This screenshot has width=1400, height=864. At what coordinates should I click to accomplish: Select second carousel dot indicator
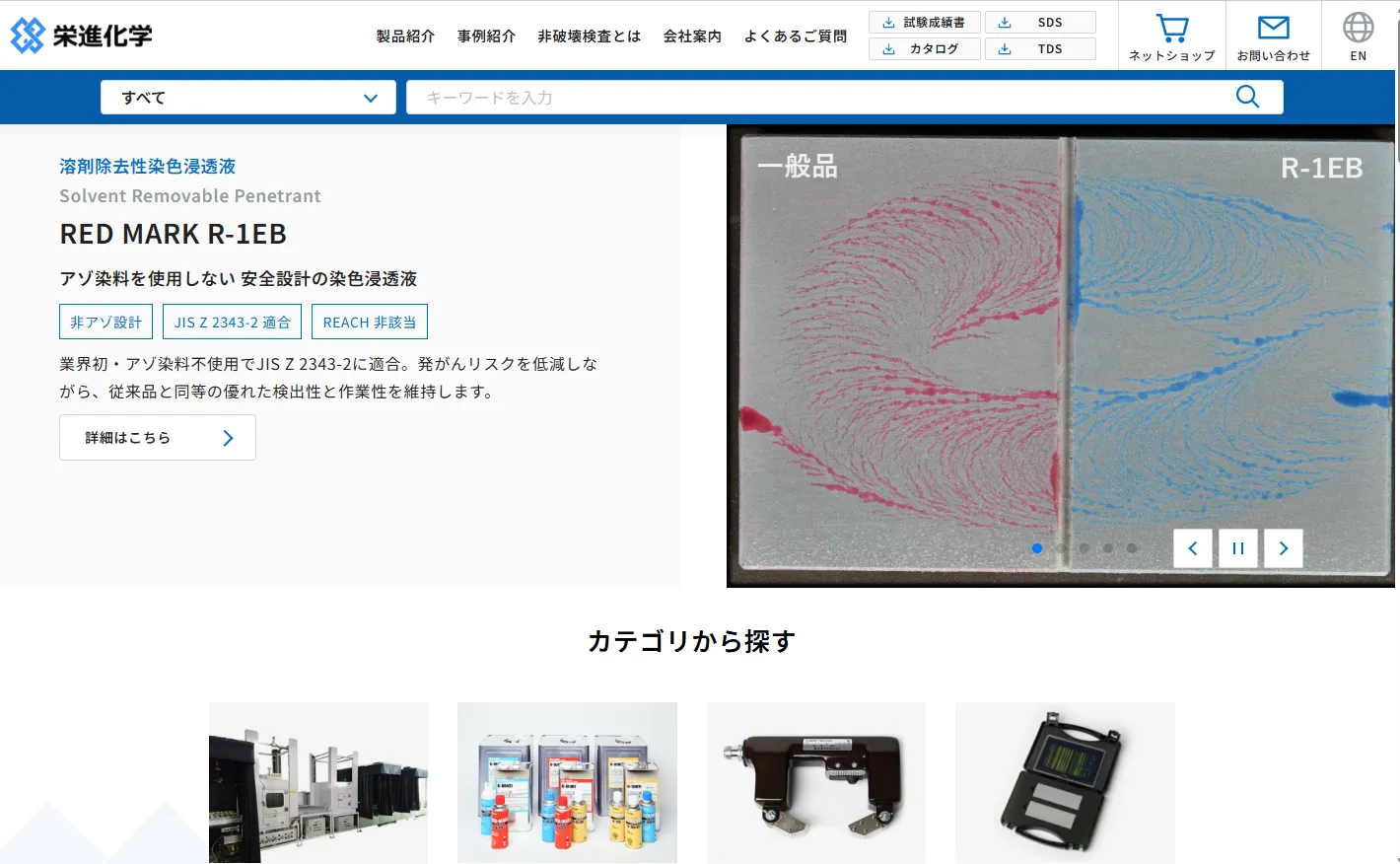tap(1061, 548)
